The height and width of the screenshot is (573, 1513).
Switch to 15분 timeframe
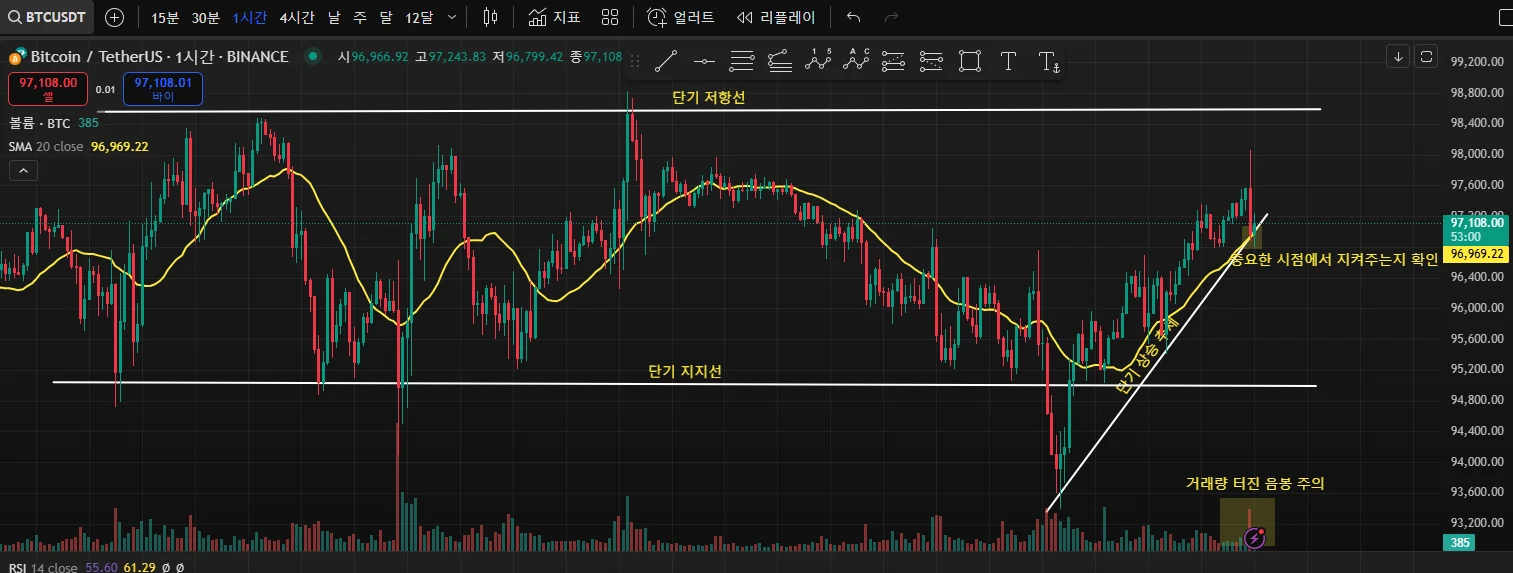point(165,17)
